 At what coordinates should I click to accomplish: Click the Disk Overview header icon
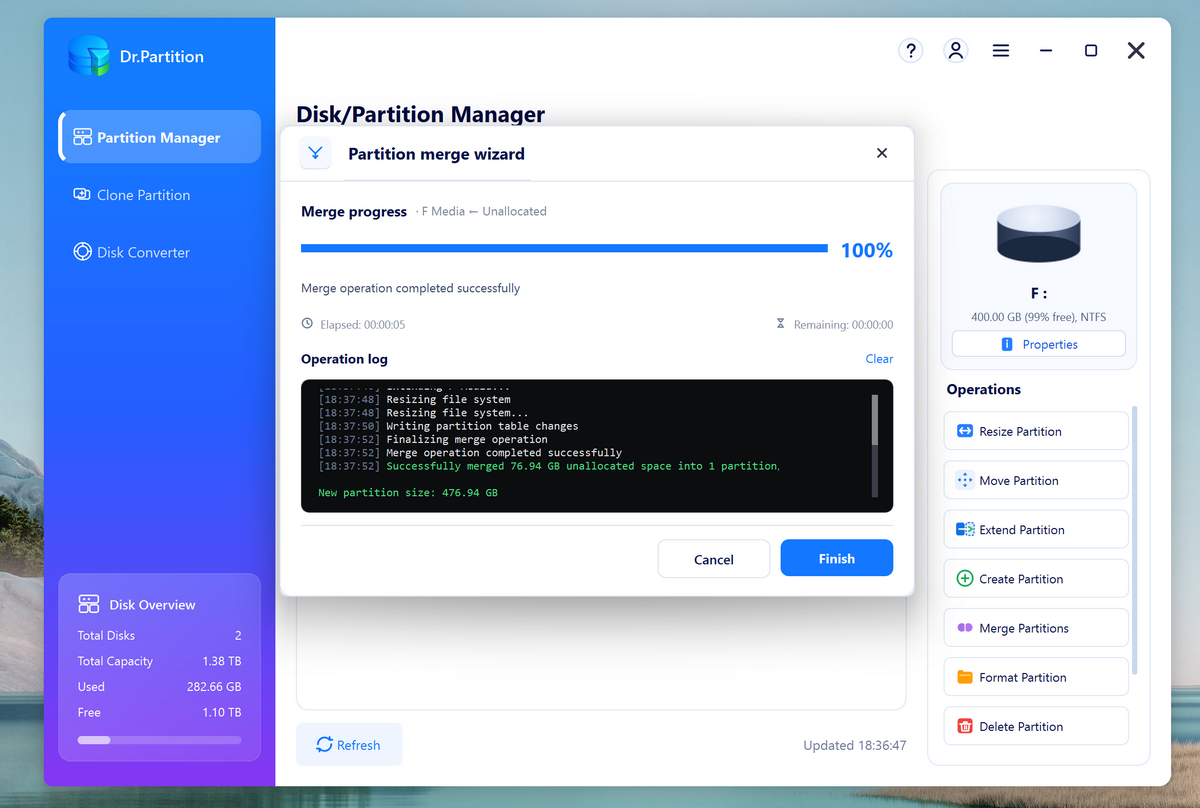89,604
